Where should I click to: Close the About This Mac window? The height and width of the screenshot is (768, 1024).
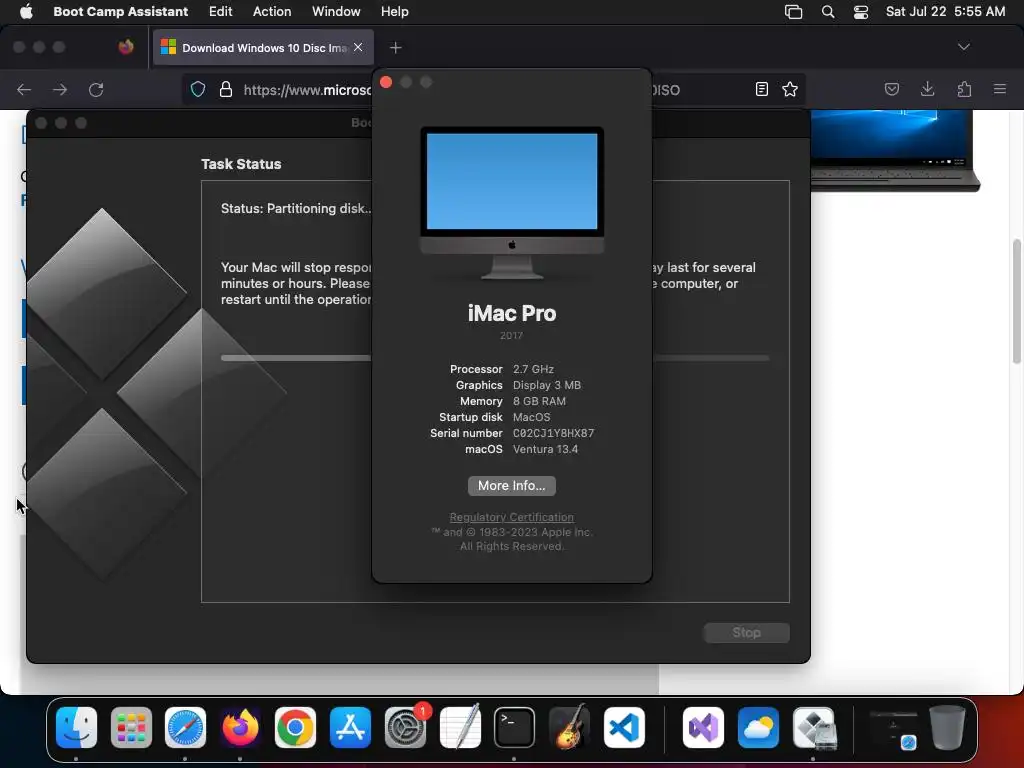pyautogui.click(x=386, y=82)
